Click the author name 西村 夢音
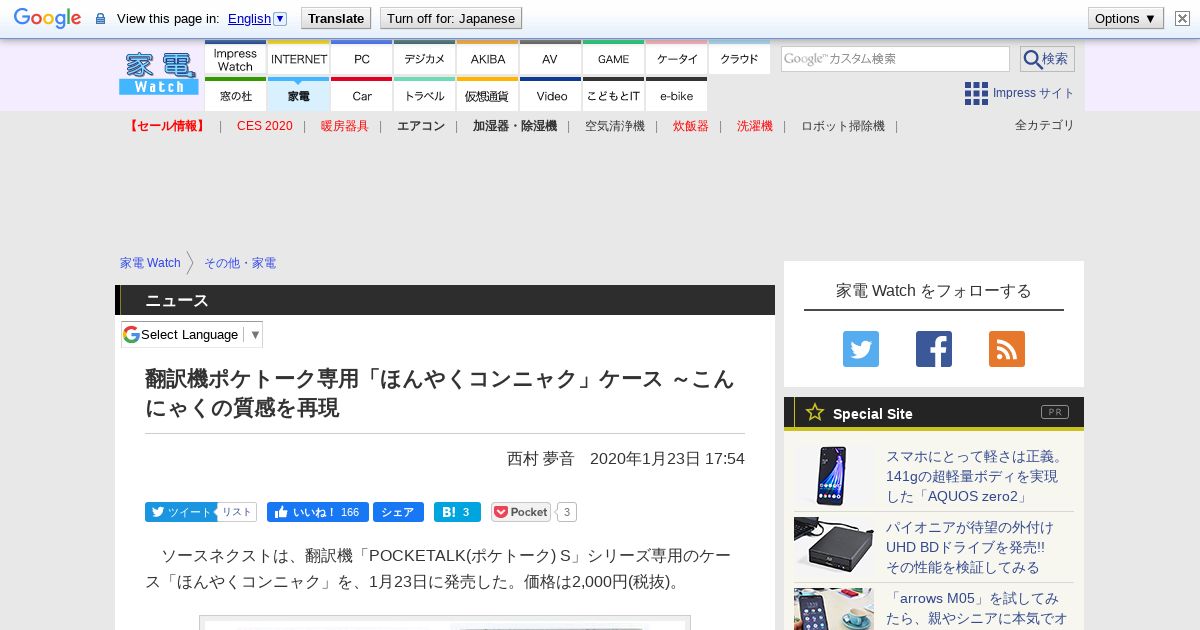 541,458
